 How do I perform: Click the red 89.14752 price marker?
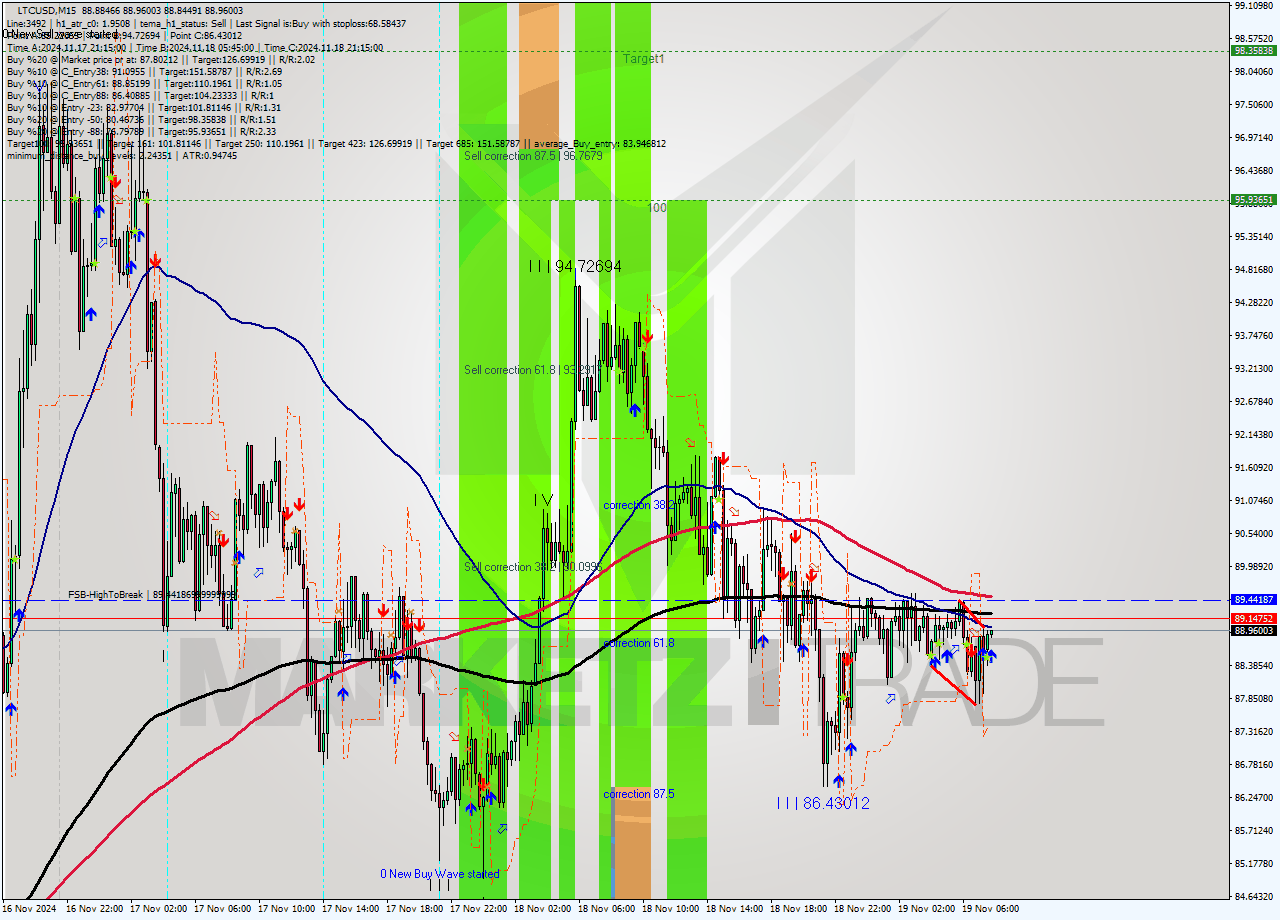(x=1254, y=619)
